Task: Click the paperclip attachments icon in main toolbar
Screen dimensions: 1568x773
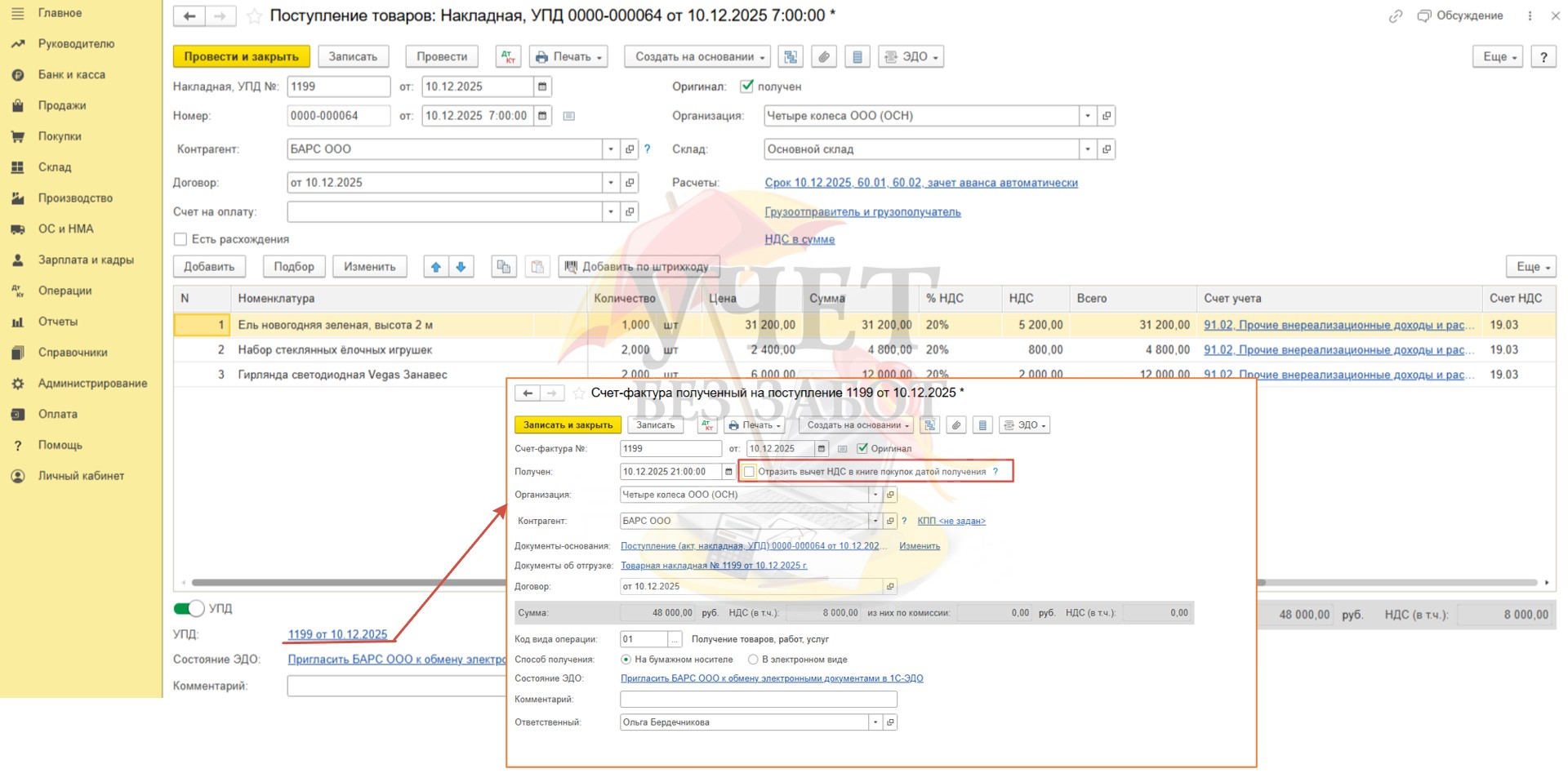Action: pos(824,56)
